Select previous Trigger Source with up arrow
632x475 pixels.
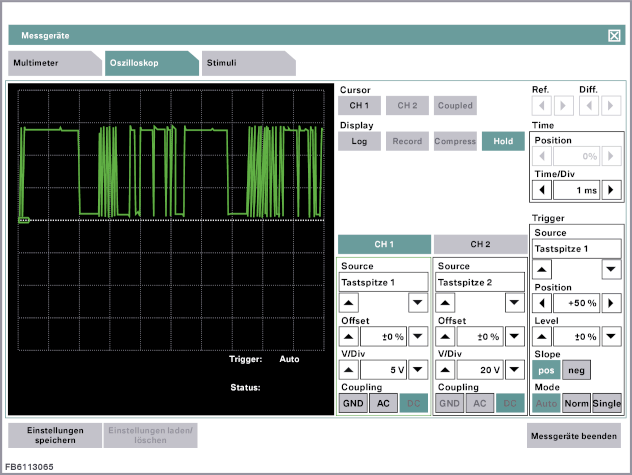coord(542,270)
